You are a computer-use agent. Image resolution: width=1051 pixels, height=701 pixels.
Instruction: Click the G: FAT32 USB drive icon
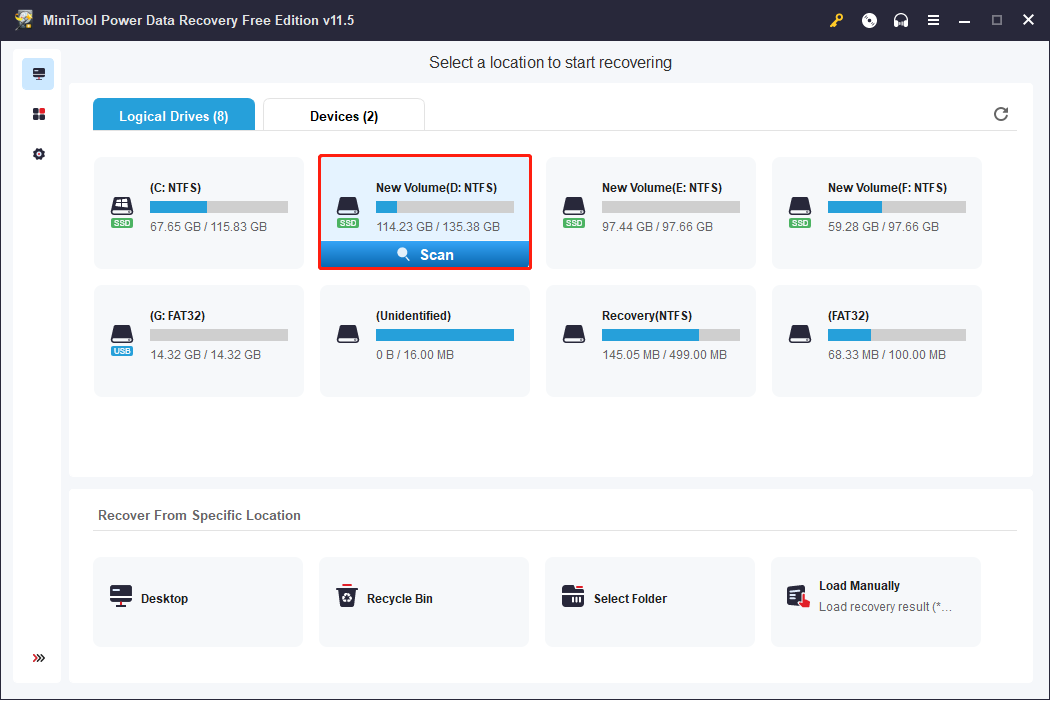point(122,340)
